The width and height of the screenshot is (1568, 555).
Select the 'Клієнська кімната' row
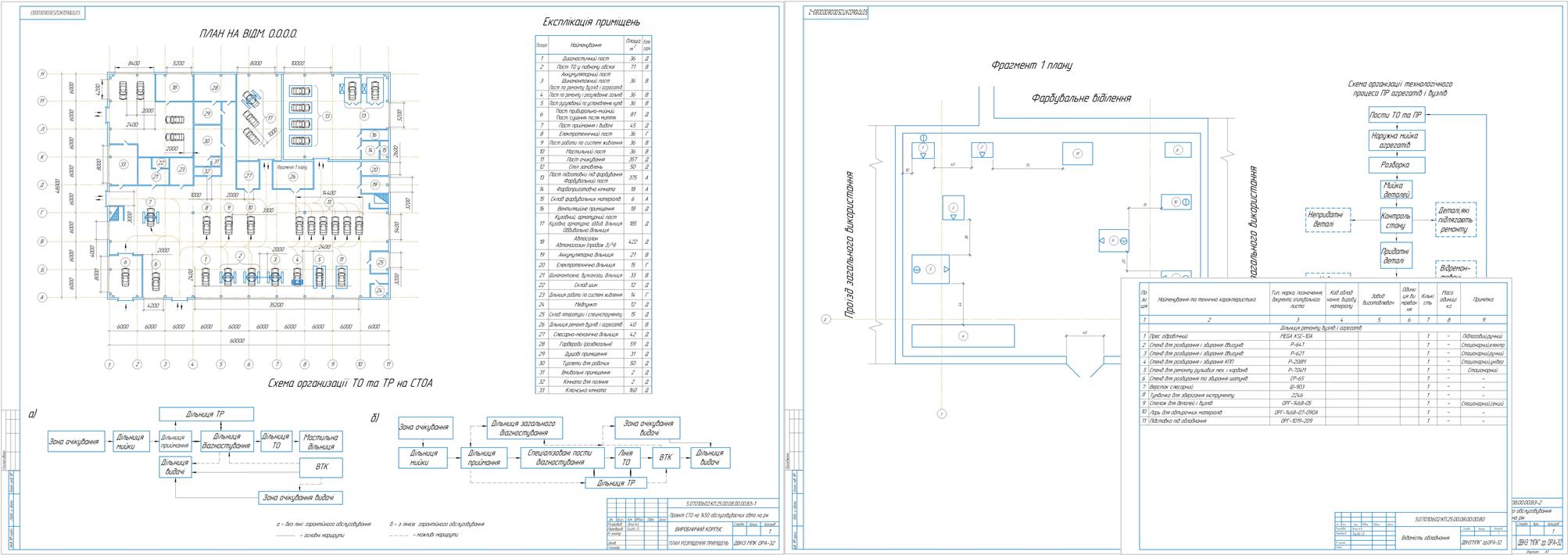pos(593,389)
